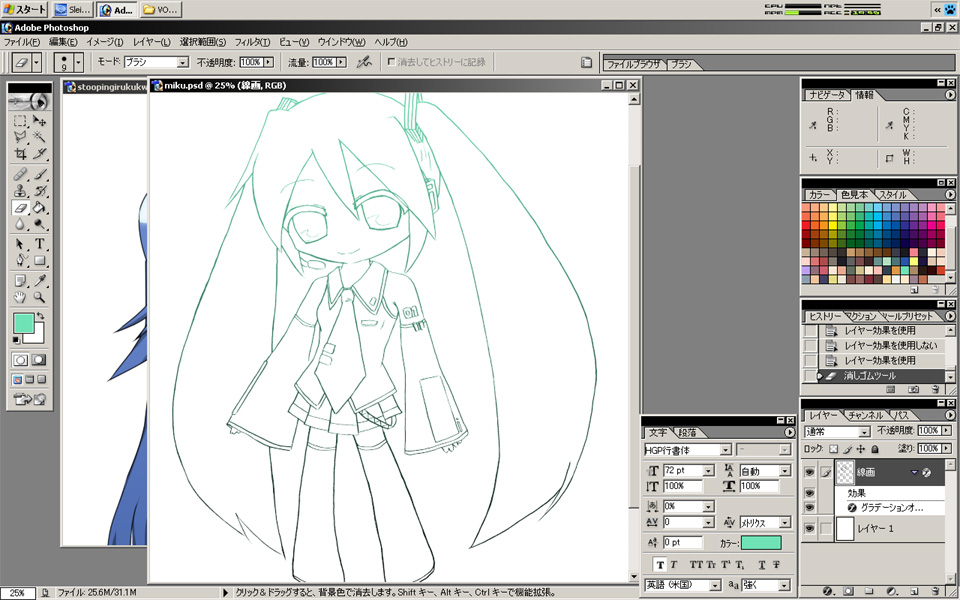Open the 72 pt font size dropdown
The image size is (960, 600).
click(708, 471)
